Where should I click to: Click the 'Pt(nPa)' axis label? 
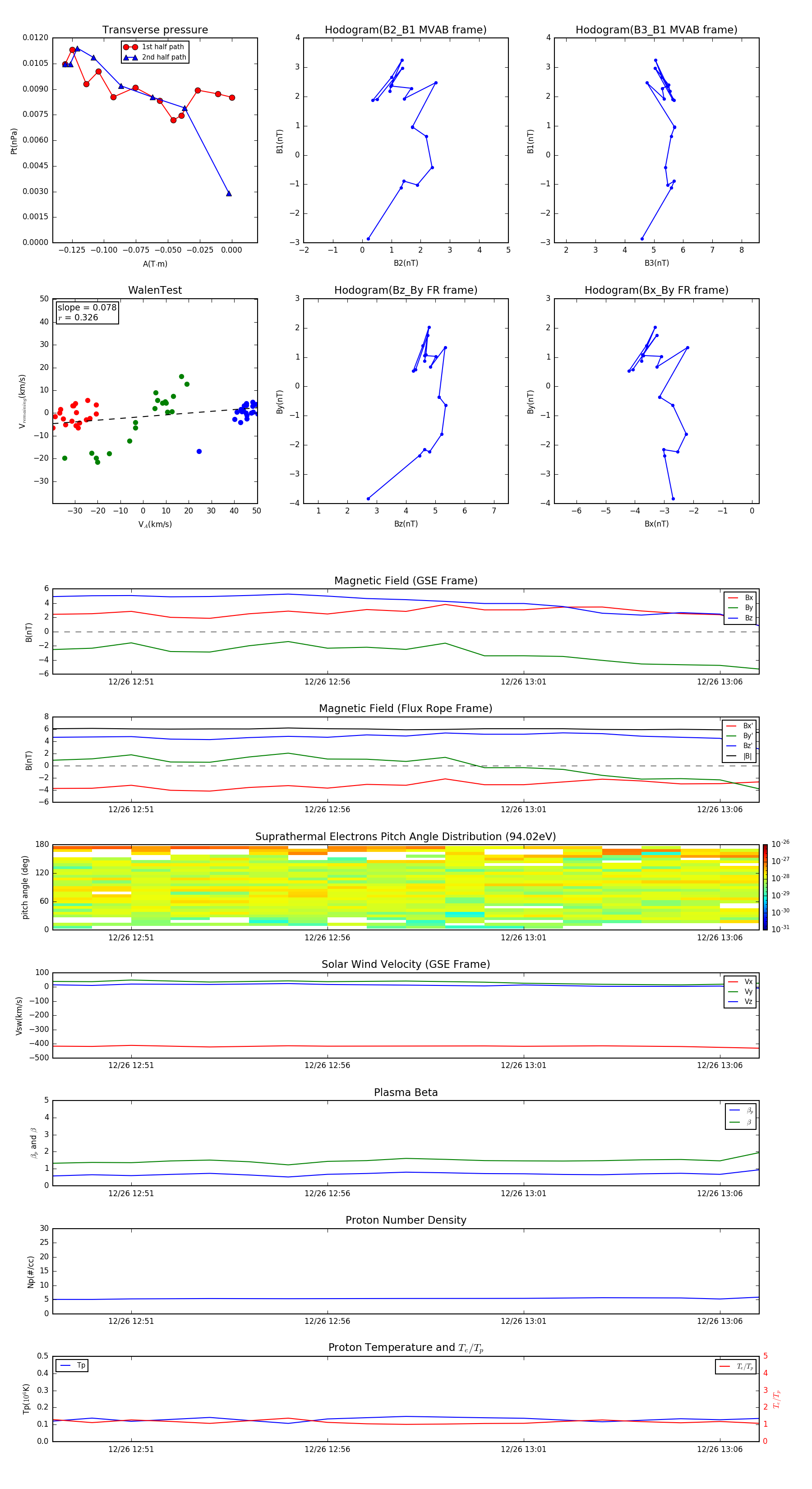(14, 141)
